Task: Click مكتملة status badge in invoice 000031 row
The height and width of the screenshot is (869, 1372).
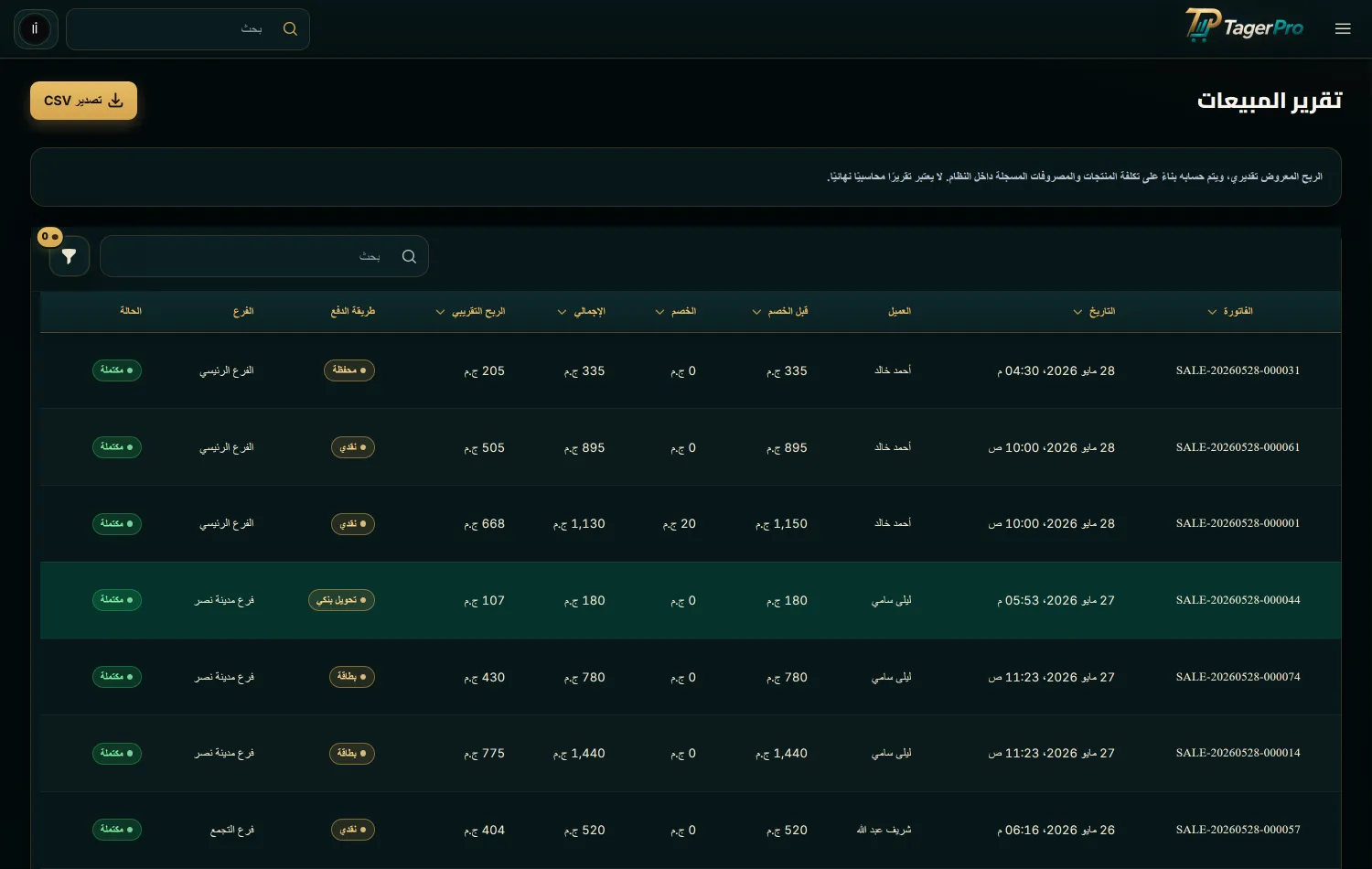Action: (x=117, y=370)
